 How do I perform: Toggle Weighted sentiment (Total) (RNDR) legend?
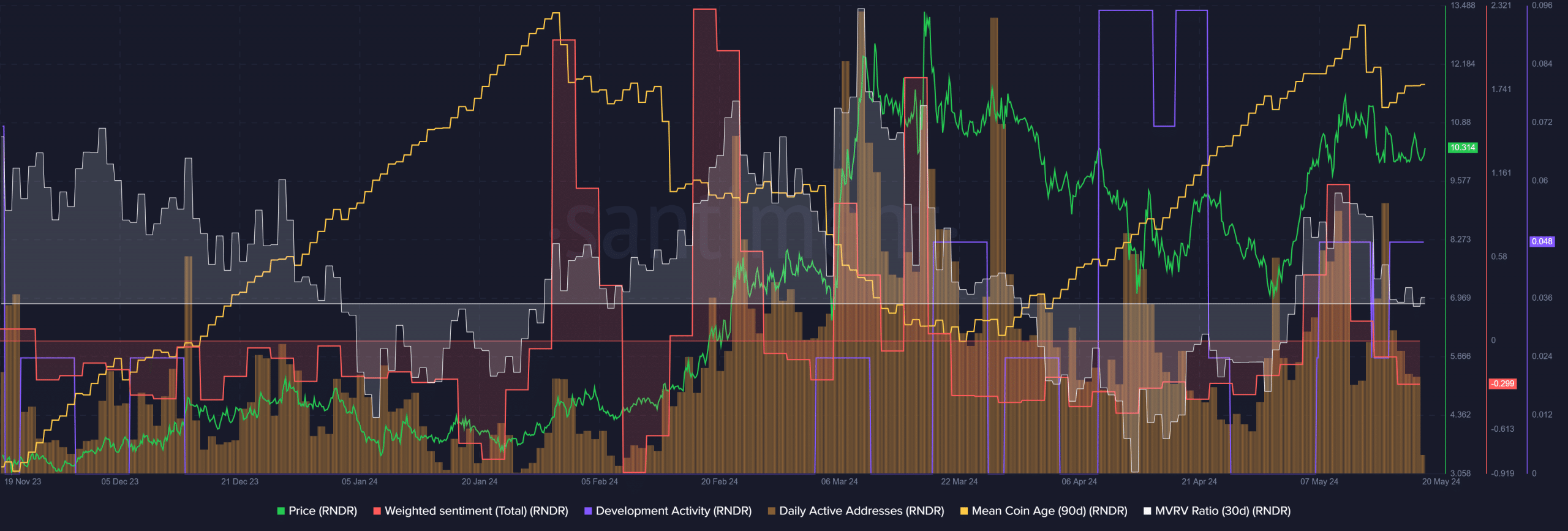point(471,511)
